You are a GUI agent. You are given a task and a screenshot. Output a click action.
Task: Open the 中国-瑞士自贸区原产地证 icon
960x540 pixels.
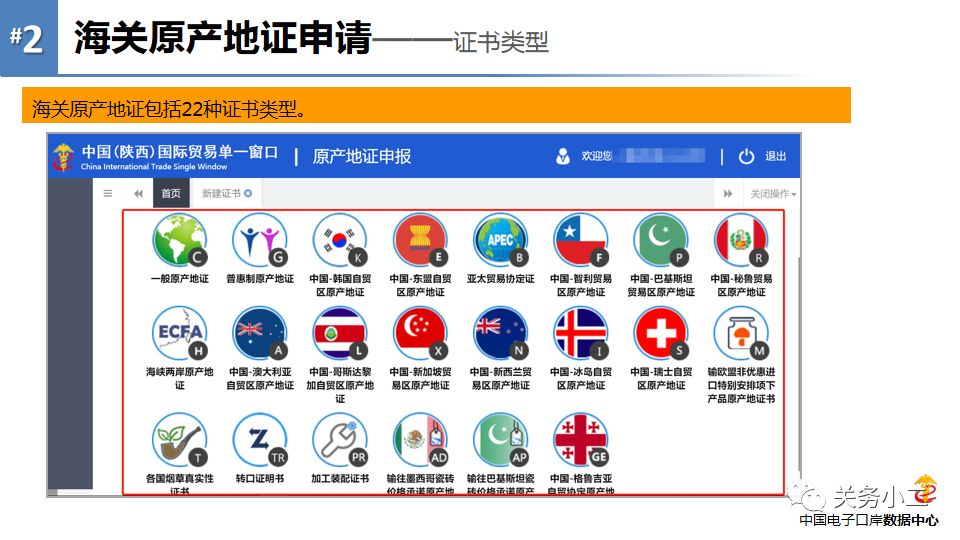pyautogui.click(x=661, y=333)
